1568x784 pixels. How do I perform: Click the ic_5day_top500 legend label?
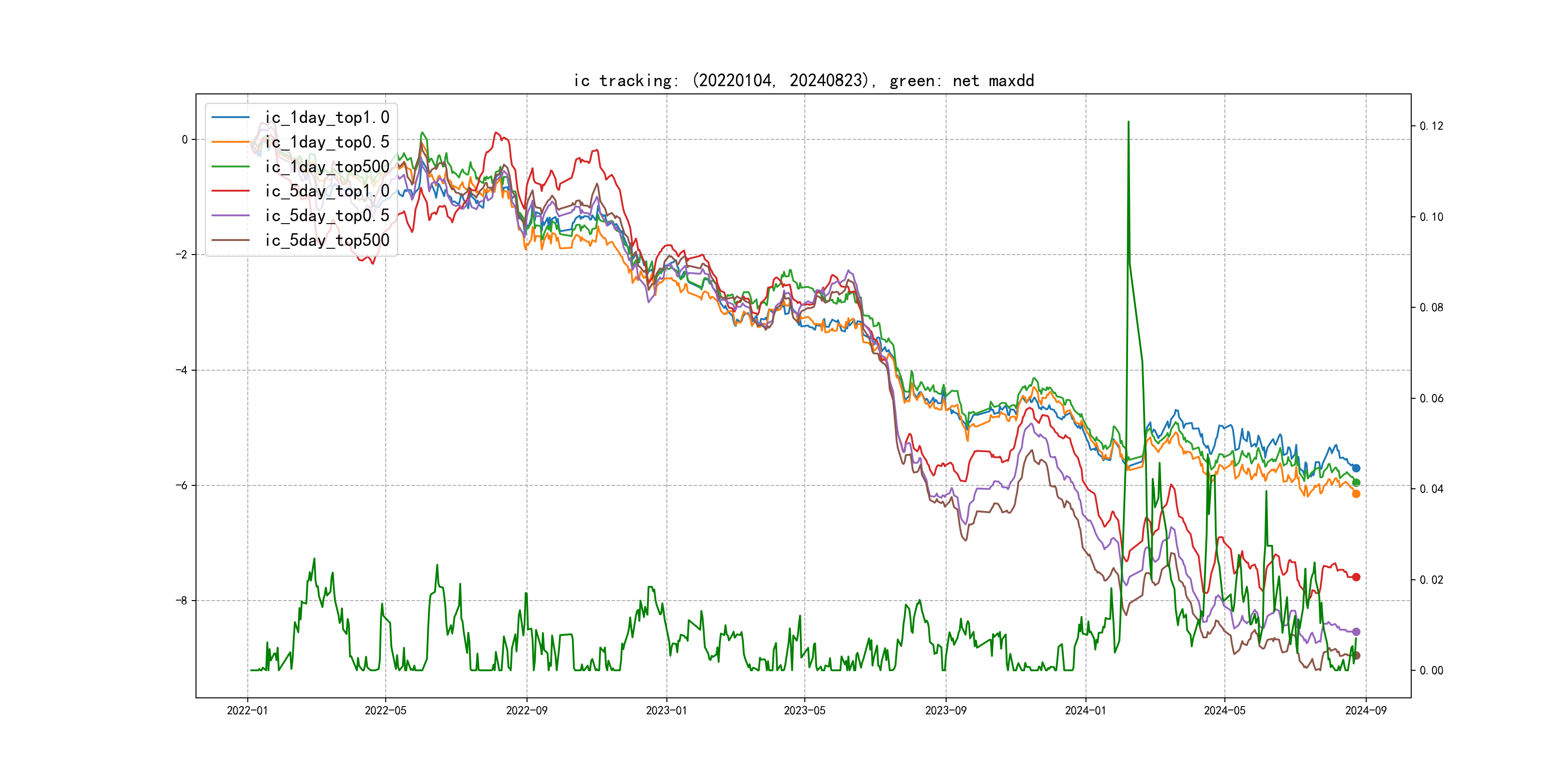pos(327,241)
